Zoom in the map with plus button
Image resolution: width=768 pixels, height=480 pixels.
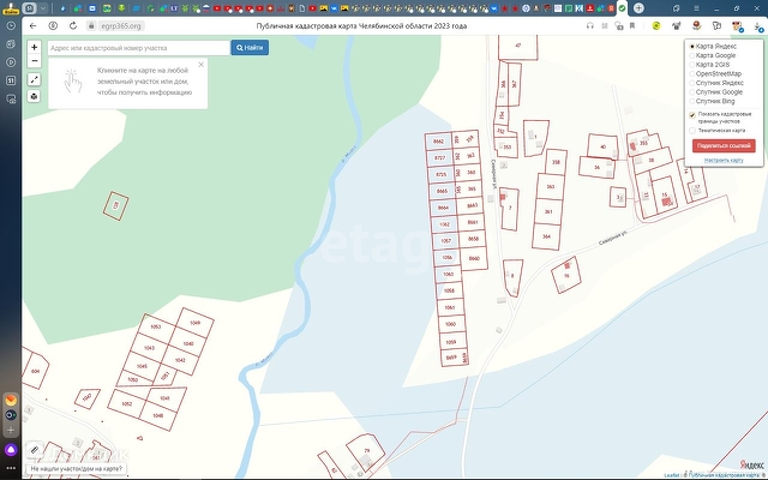(34, 47)
